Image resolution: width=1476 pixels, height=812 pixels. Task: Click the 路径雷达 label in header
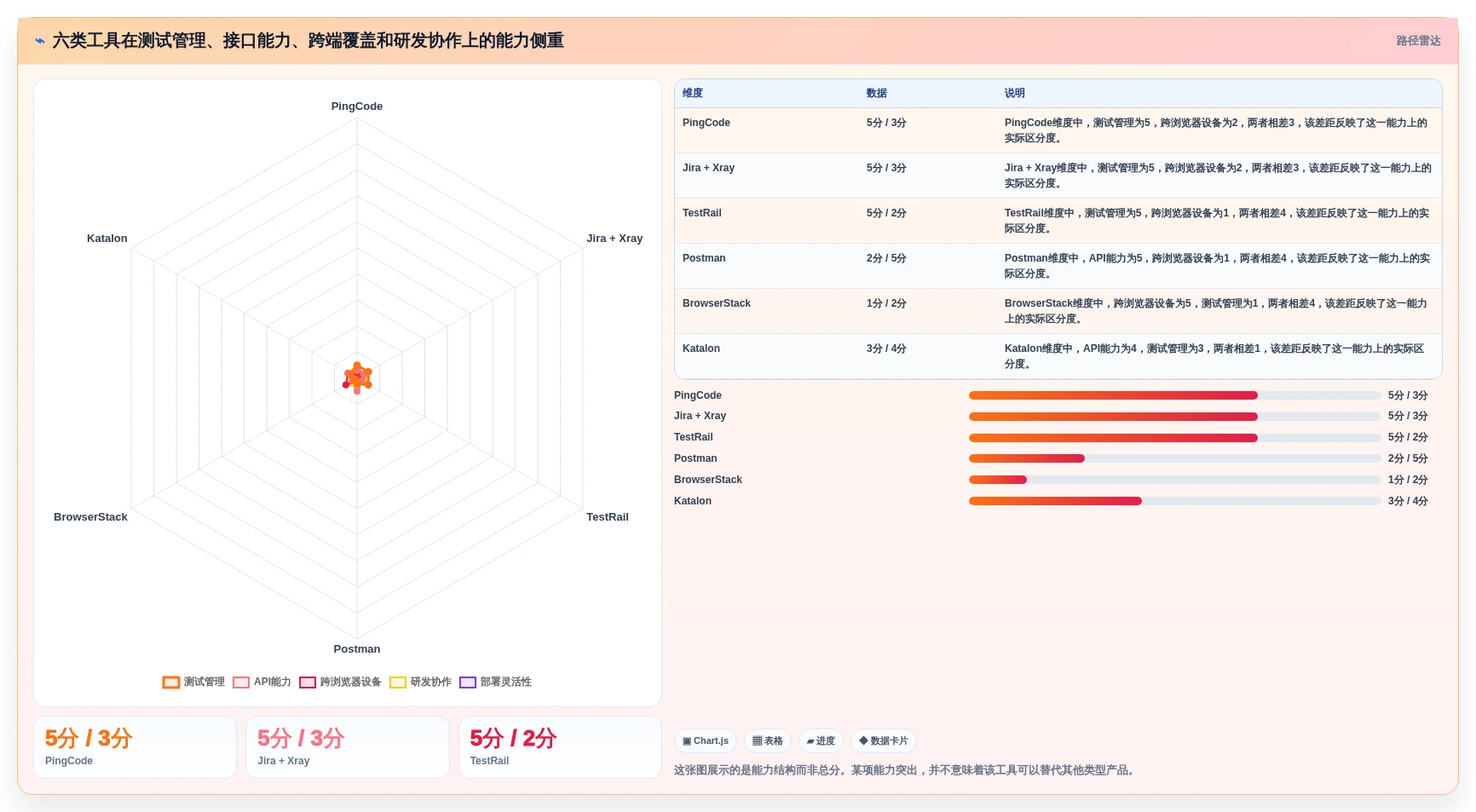pos(1418,41)
